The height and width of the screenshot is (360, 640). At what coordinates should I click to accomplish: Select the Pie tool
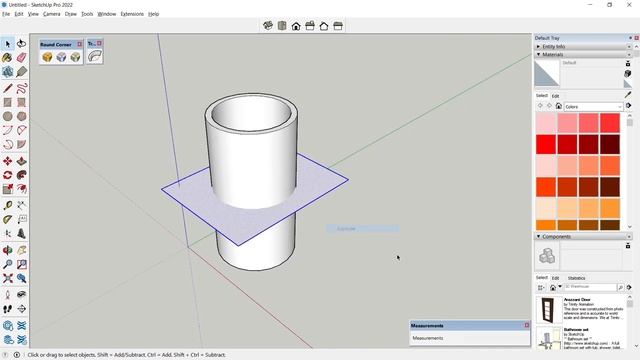[22, 144]
